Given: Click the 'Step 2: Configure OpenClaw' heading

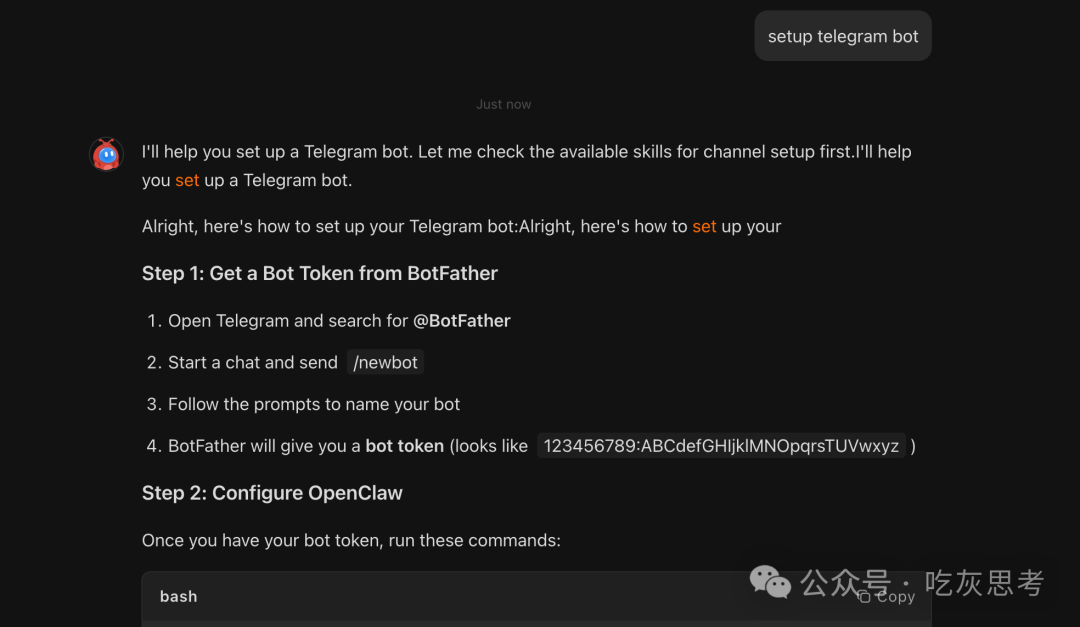Looking at the screenshot, I should coord(272,493).
